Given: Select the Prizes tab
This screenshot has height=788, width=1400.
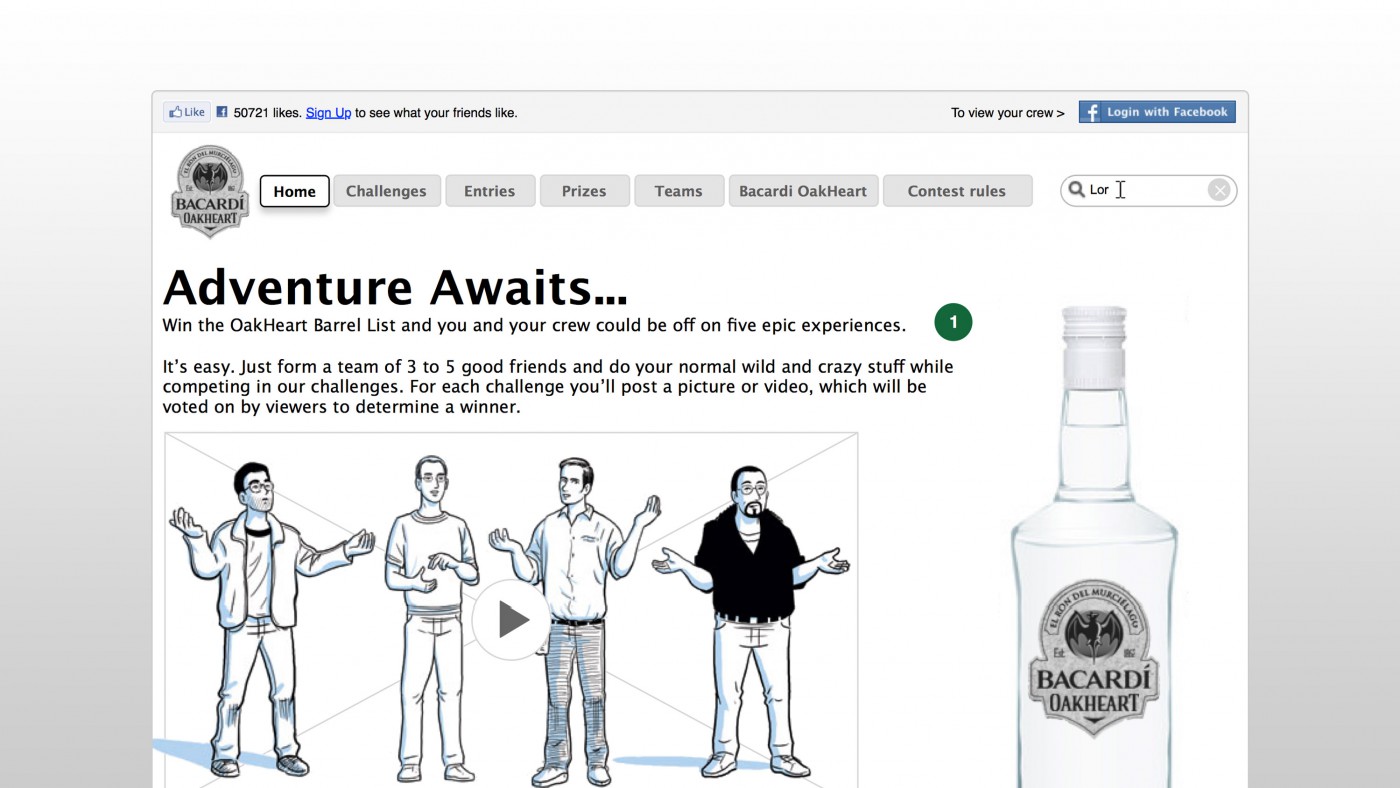Looking at the screenshot, I should [584, 191].
